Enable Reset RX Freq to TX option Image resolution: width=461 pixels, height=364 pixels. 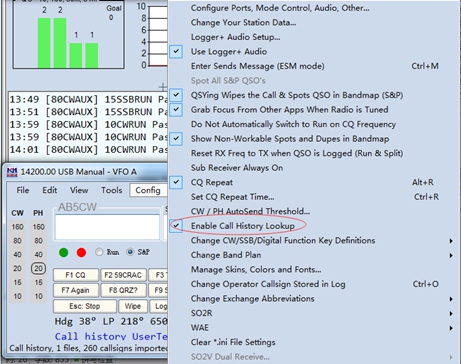click(x=297, y=153)
